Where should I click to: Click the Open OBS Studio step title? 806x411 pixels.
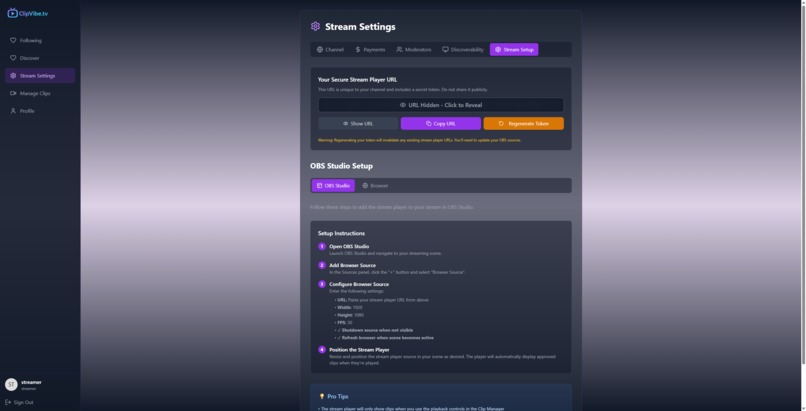click(349, 246)
